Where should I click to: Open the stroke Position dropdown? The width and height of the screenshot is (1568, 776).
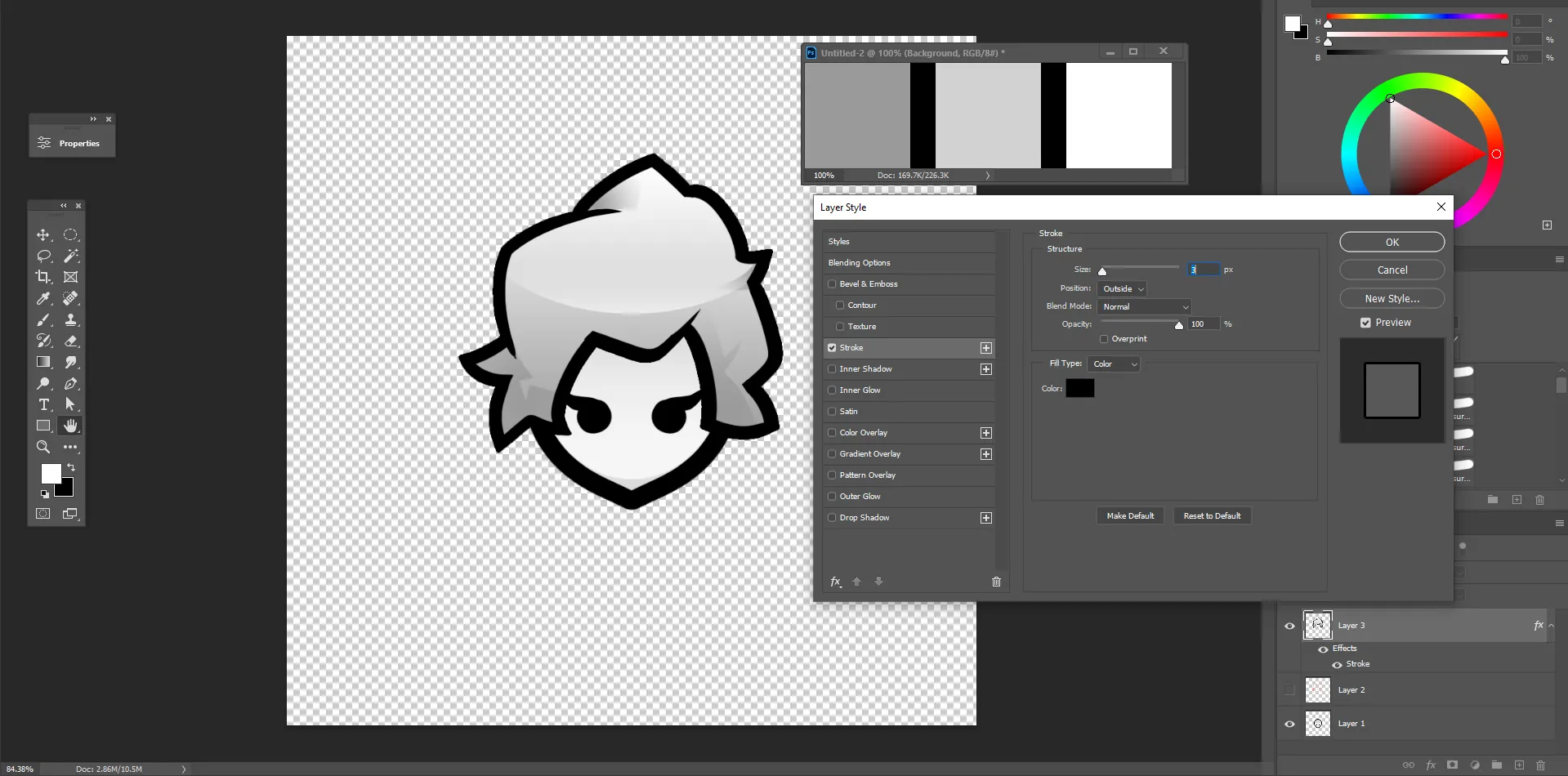click(x=1123, y=289)
